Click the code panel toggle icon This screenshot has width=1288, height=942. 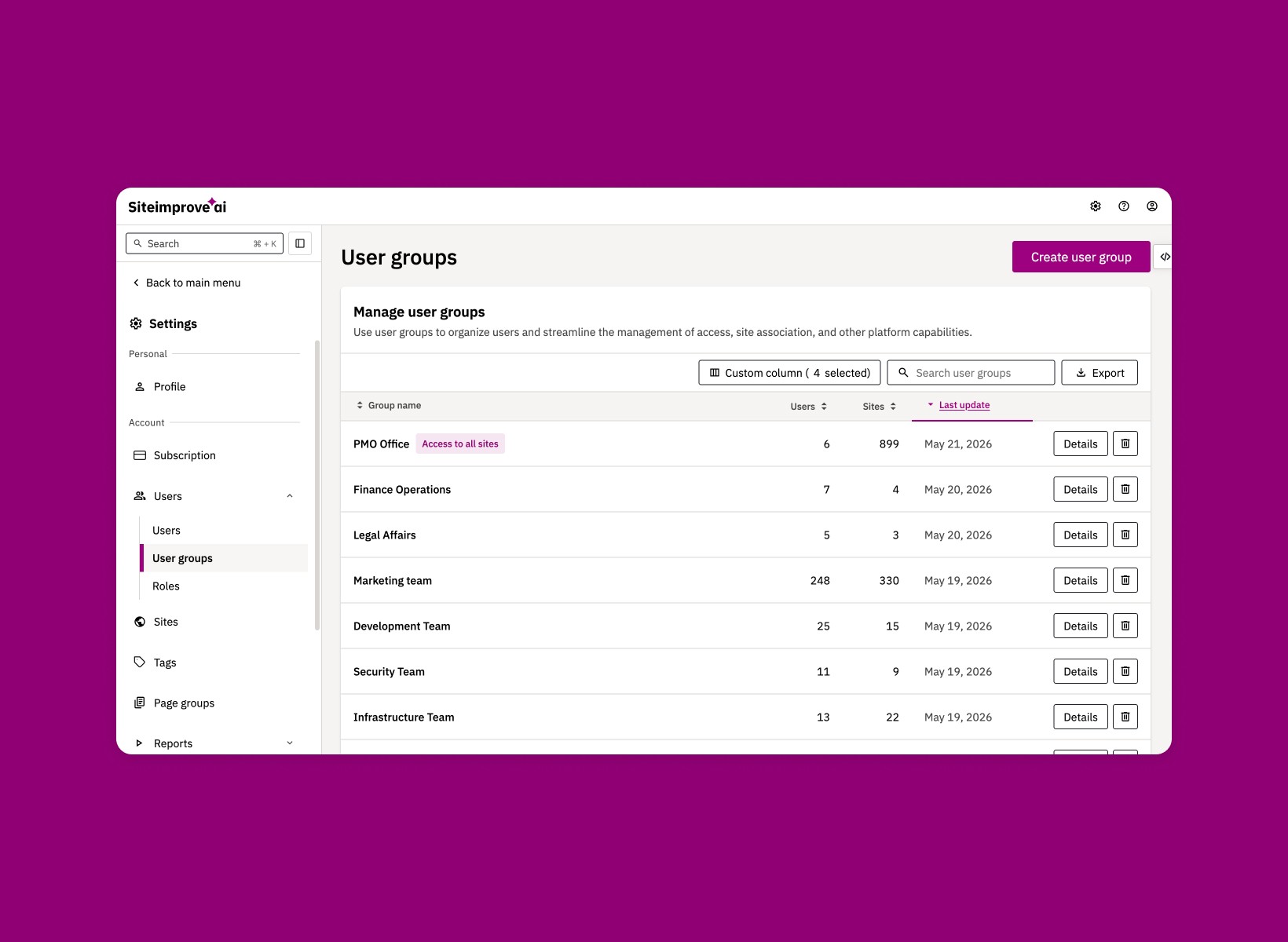[x=1165, y=257]
